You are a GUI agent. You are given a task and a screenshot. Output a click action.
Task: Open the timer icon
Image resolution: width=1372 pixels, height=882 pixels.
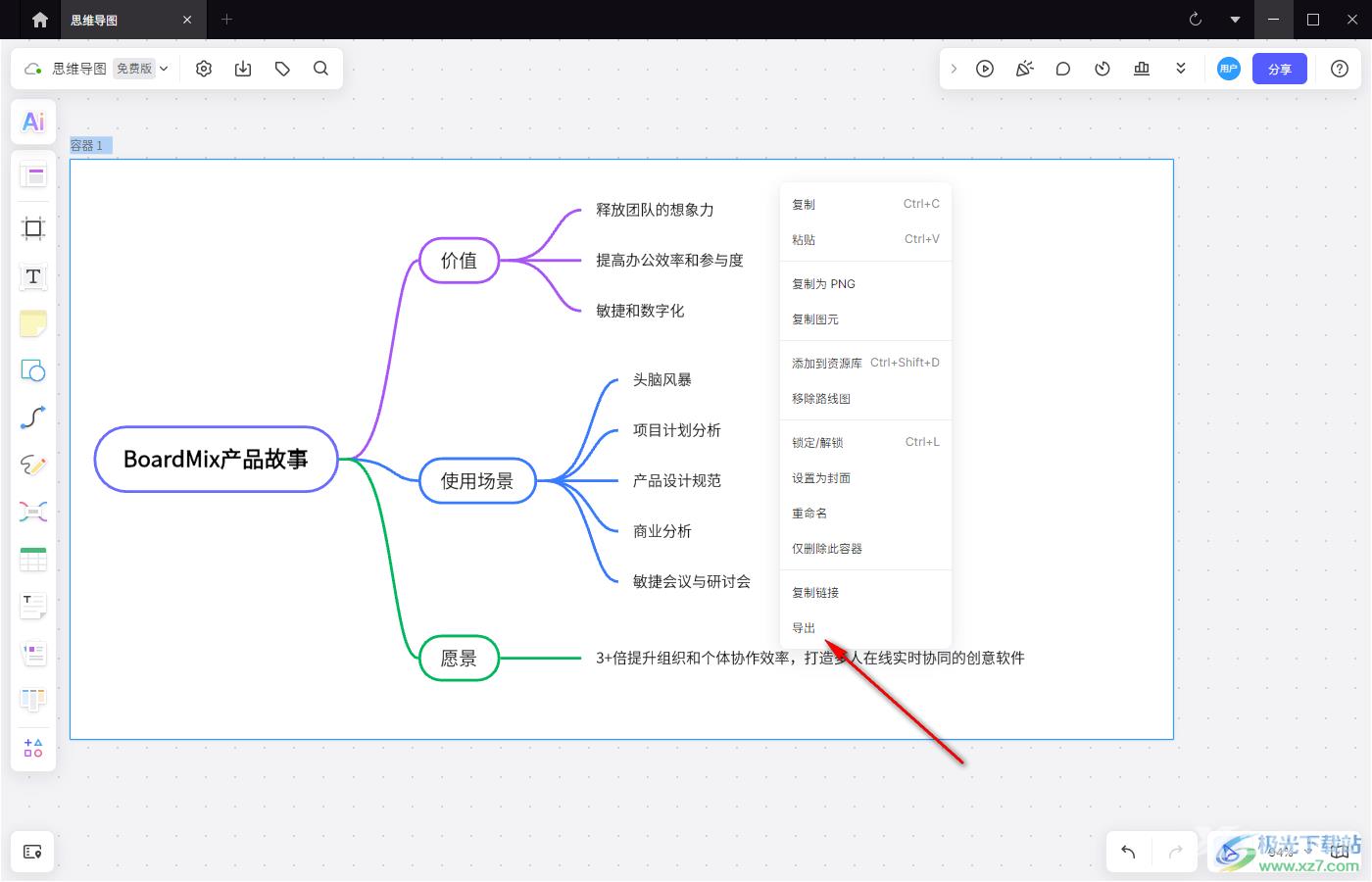[1102, 69]
